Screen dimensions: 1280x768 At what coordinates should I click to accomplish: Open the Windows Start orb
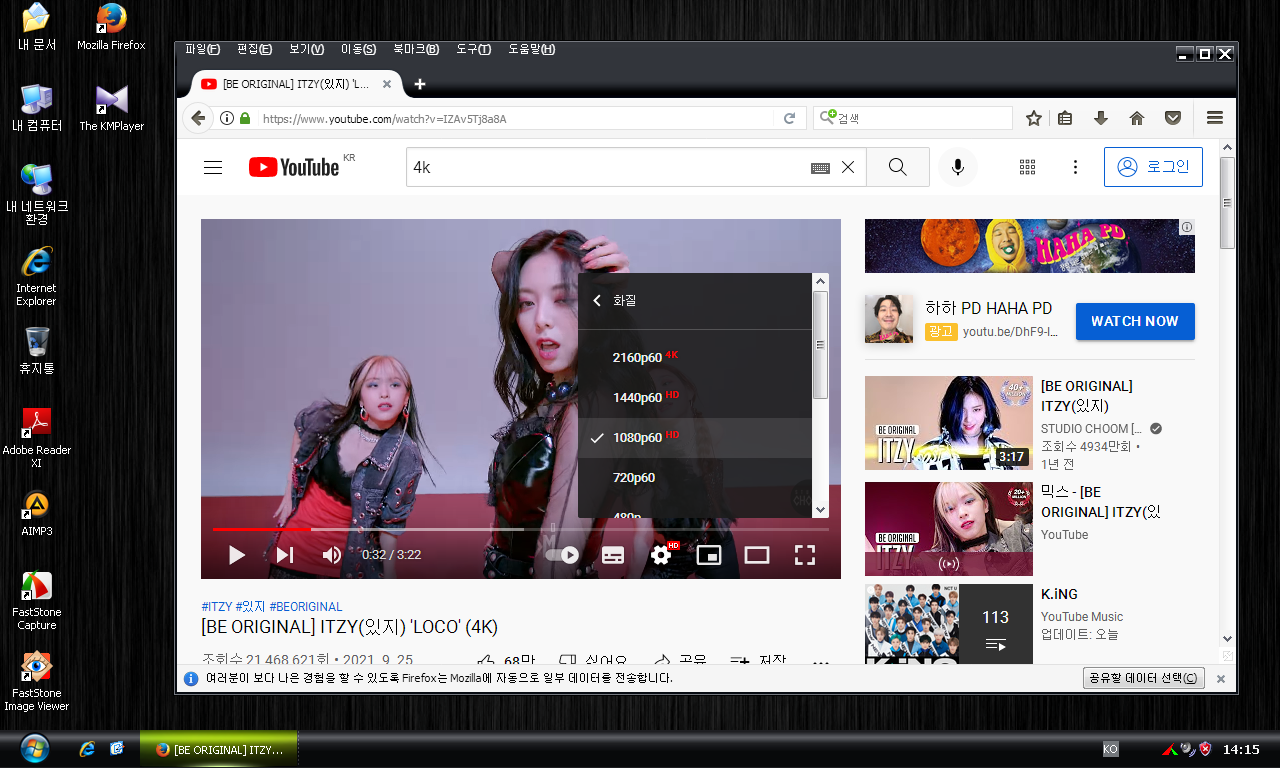pos(33,748)
